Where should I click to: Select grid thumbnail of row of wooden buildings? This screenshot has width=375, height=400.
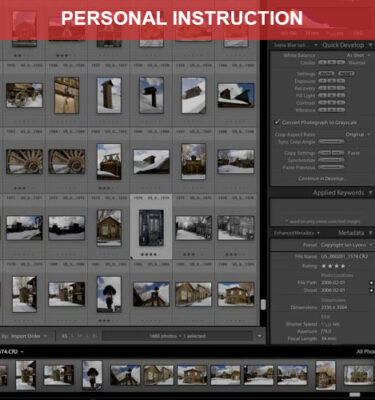point(194,294)
